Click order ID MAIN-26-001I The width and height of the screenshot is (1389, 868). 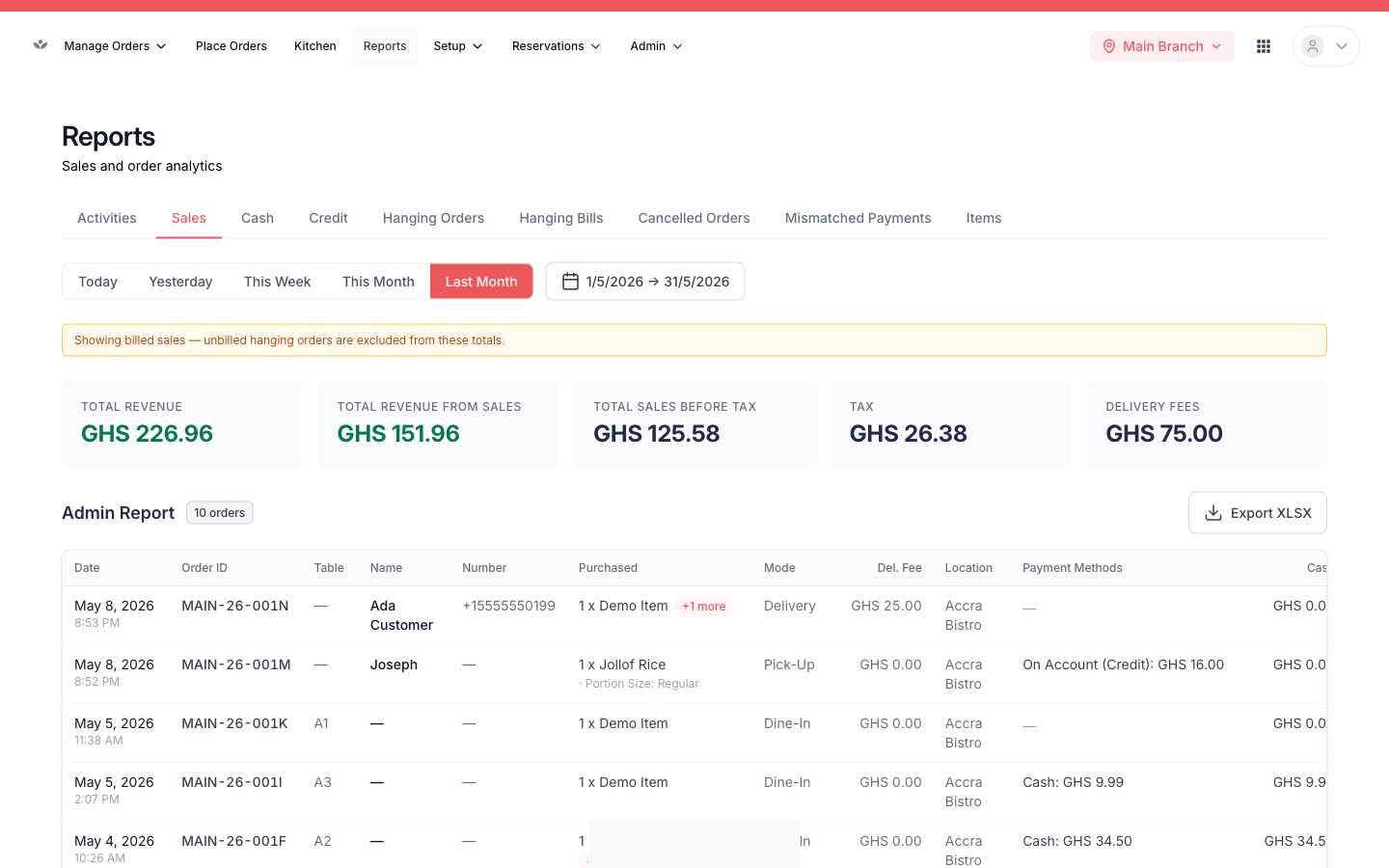231,782
